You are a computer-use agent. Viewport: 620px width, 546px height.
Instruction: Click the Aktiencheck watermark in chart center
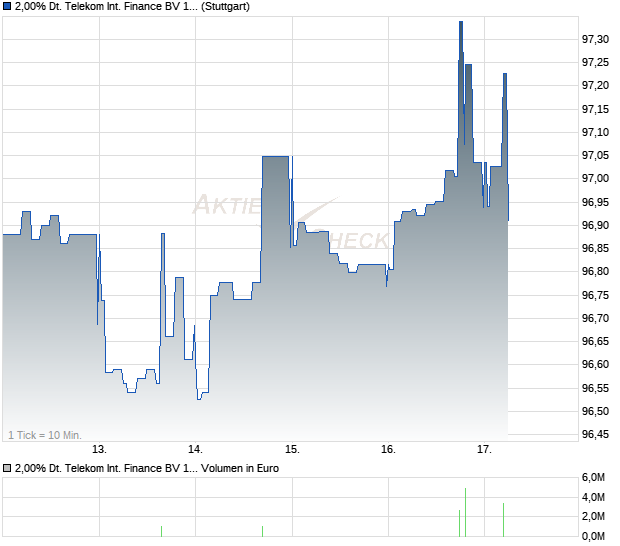[290, 222]
